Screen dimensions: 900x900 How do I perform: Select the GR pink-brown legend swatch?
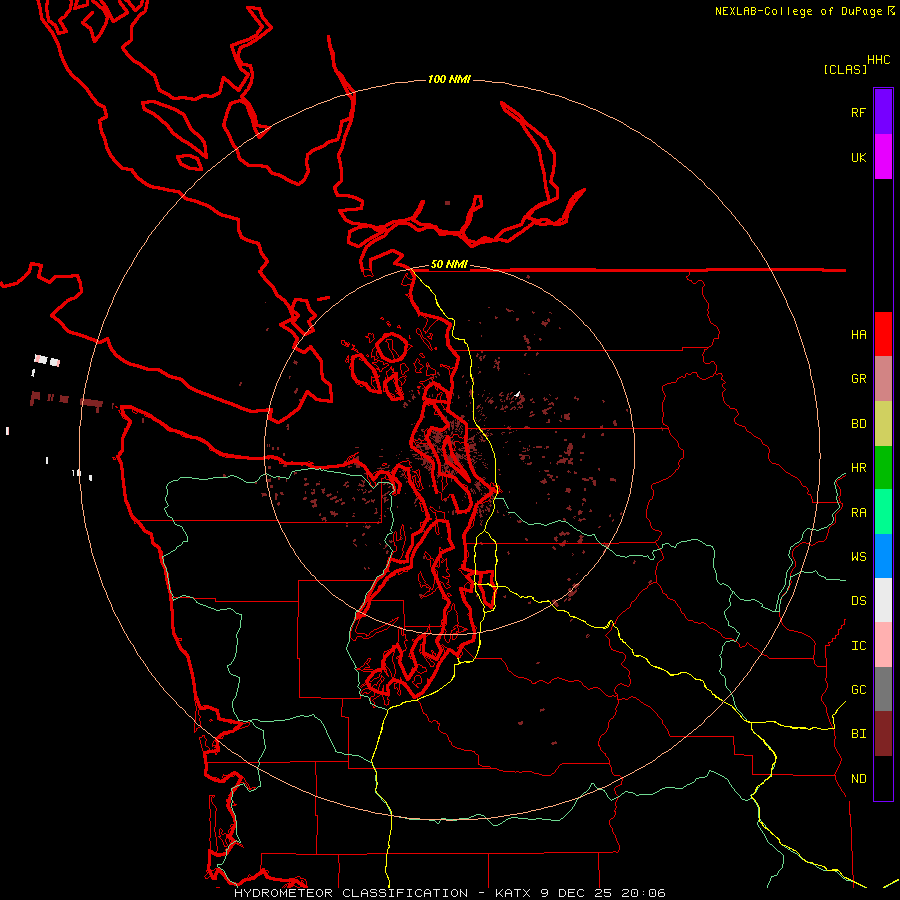[883, 379]
